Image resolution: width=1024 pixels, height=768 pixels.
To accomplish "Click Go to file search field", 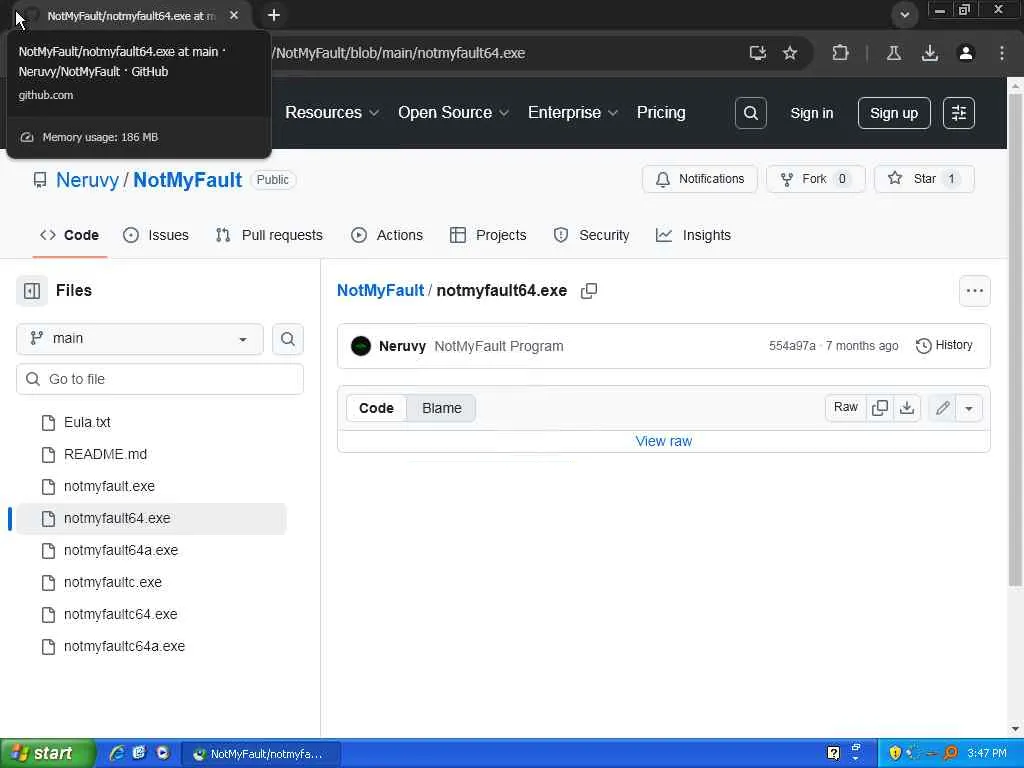I will point(160,379).
